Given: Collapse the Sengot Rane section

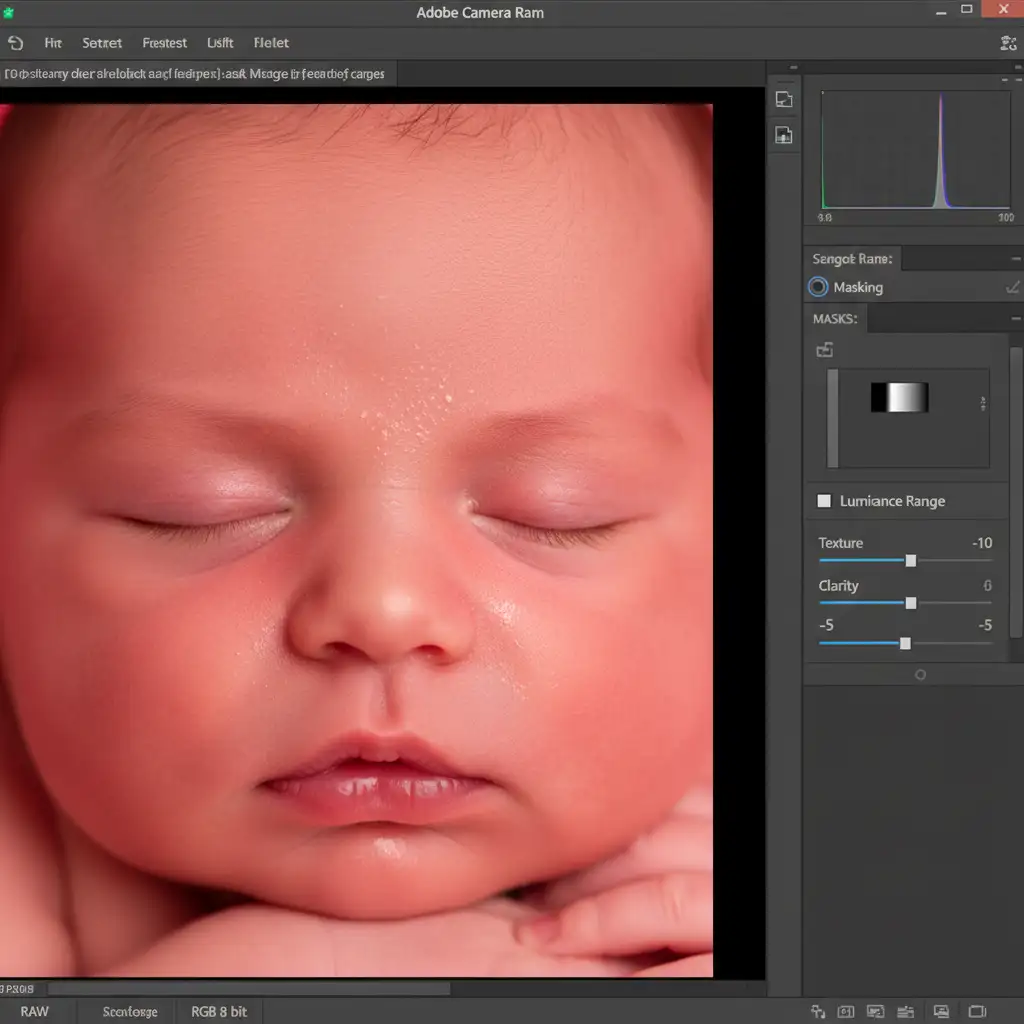Looking at the screenshot, I should 1015,259.
